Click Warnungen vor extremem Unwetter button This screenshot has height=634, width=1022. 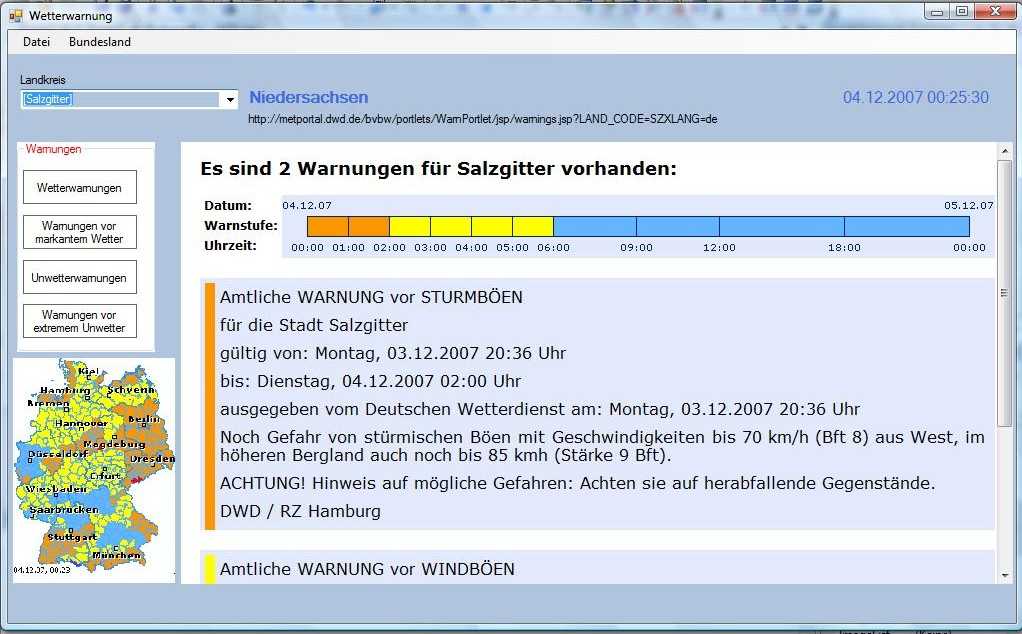pos(79,322)
